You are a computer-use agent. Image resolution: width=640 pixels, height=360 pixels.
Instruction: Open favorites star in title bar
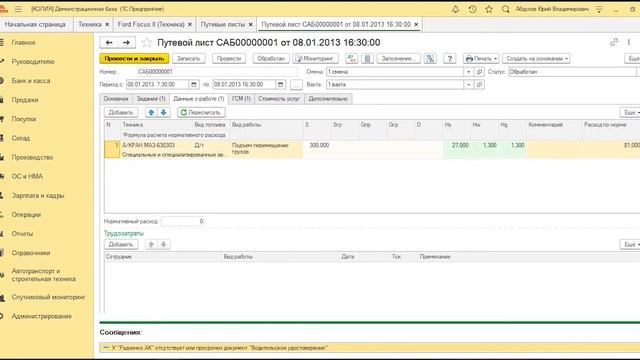[x=489, y=9]
